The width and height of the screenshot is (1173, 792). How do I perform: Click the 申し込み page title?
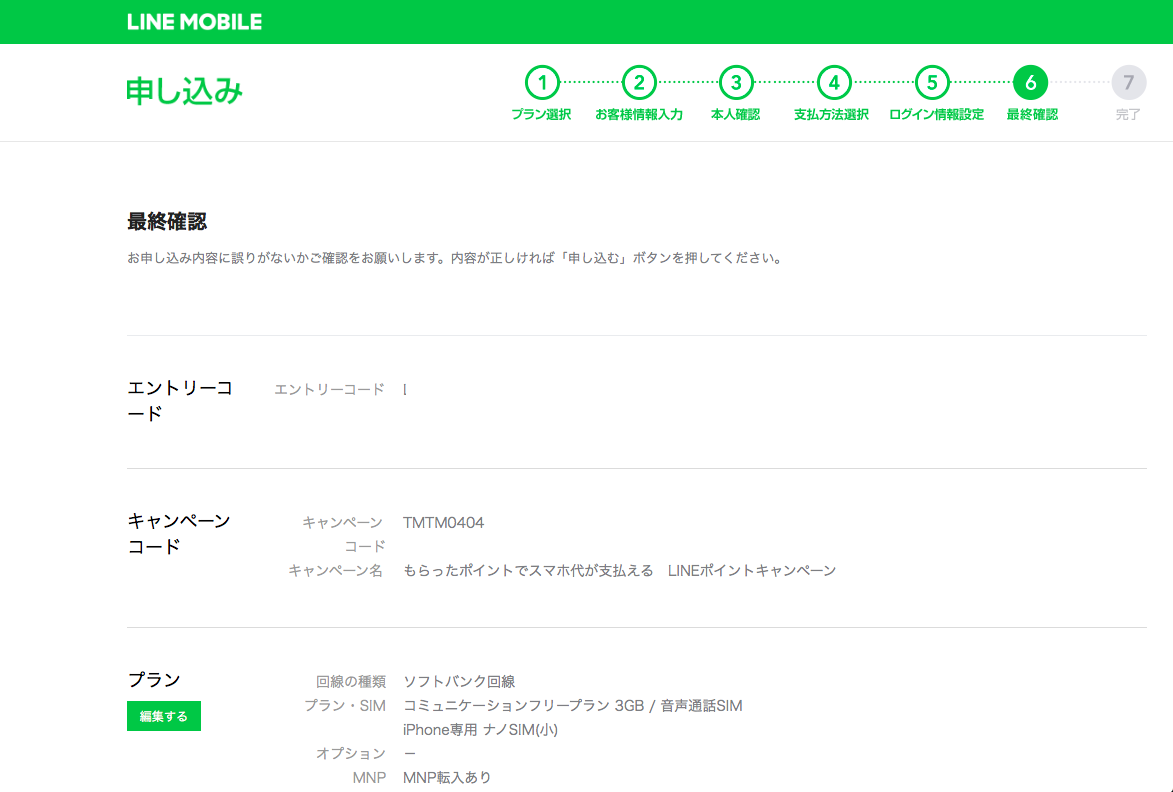(185, 91)
